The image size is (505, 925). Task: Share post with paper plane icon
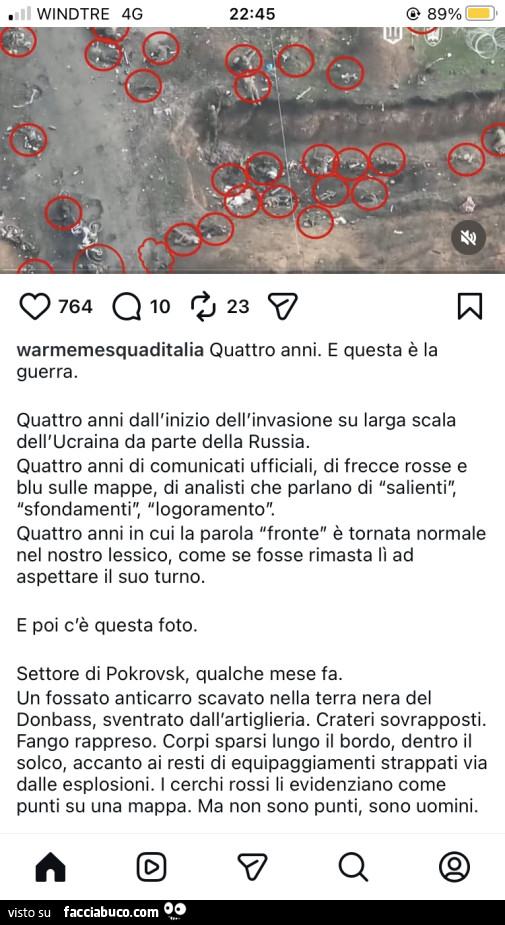click(283, 307)
